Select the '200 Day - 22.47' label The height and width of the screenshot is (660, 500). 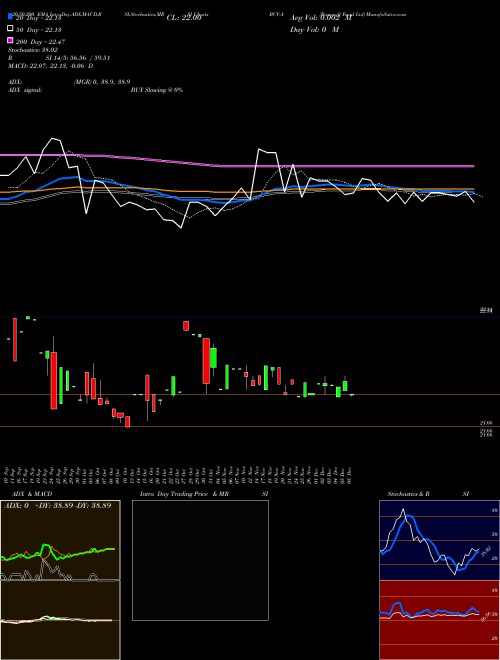40,41
